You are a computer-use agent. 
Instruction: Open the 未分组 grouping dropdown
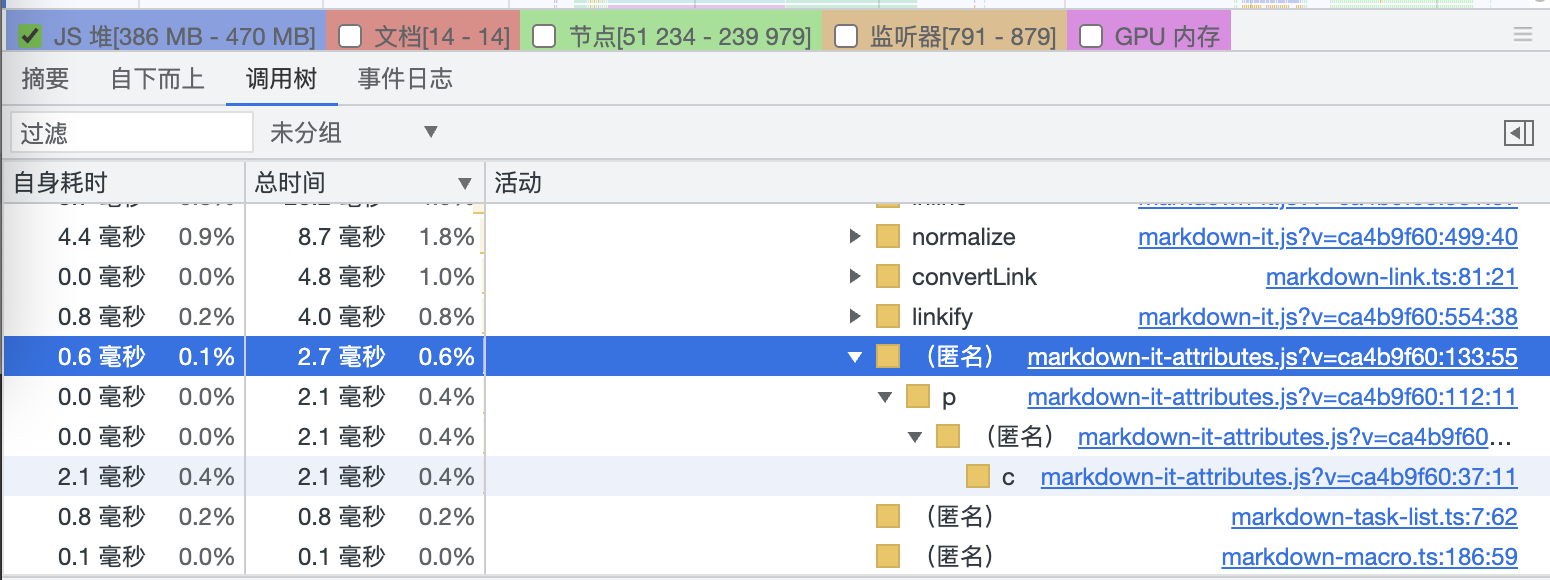coord(355,132)
